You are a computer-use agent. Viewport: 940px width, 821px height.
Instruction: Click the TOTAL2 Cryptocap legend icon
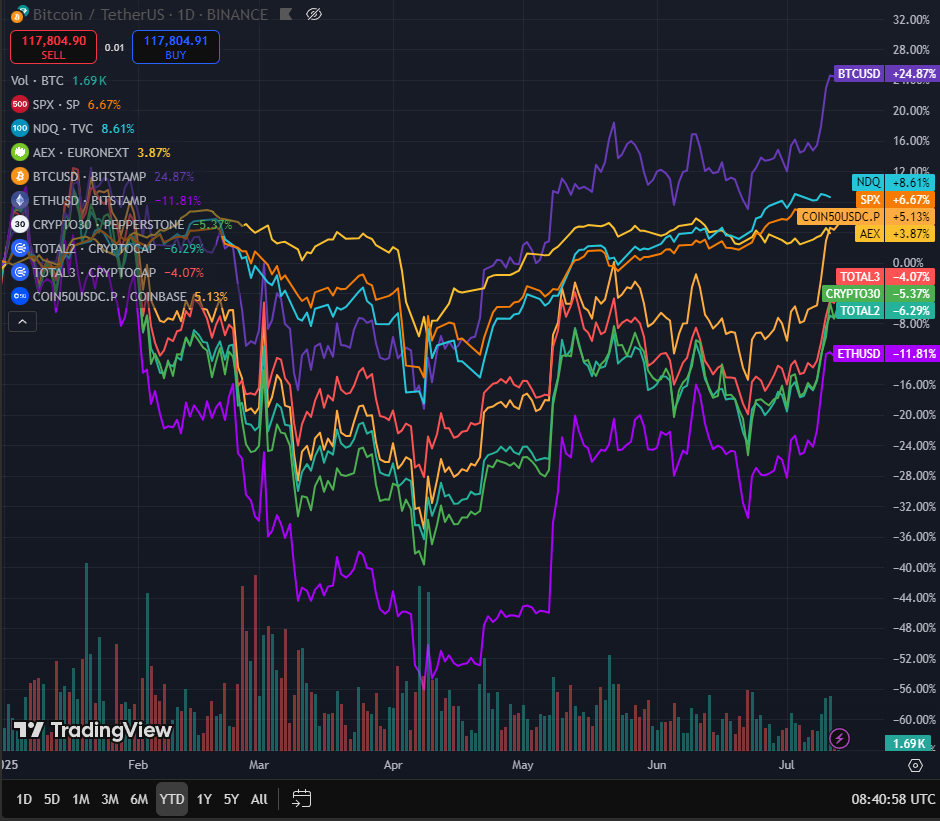pyautogui.click(x=20, y=248)
